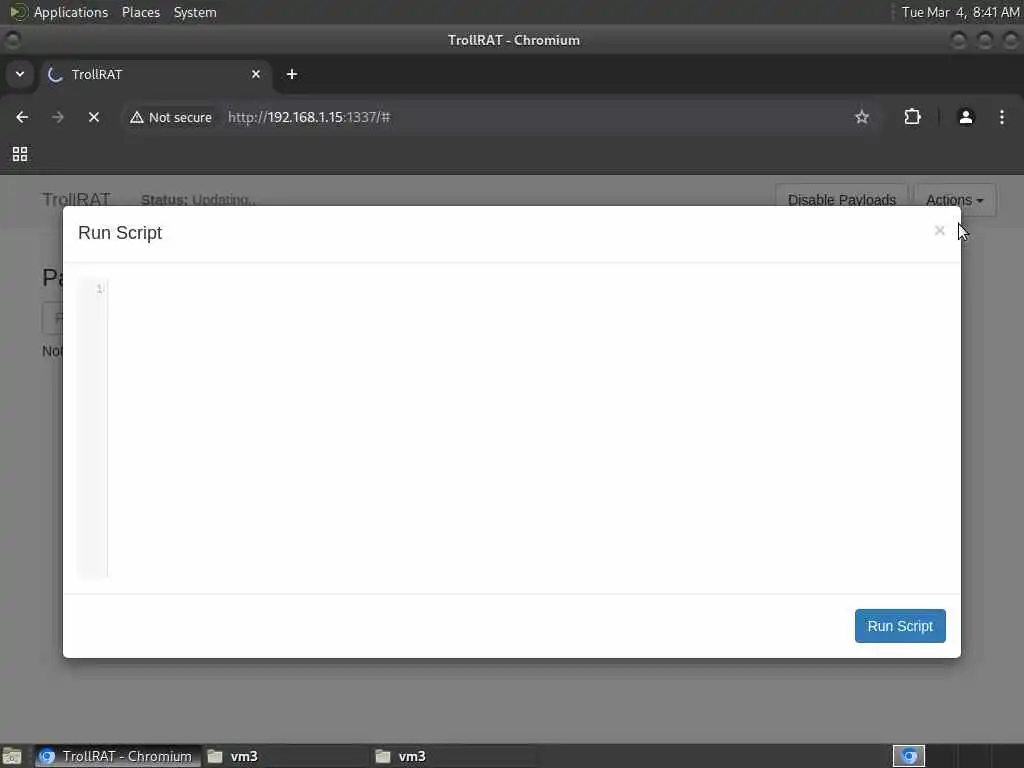This screenshot has width=1024, height=768.
Task: Open the Places menu
Action: click(x=141, y=12)
